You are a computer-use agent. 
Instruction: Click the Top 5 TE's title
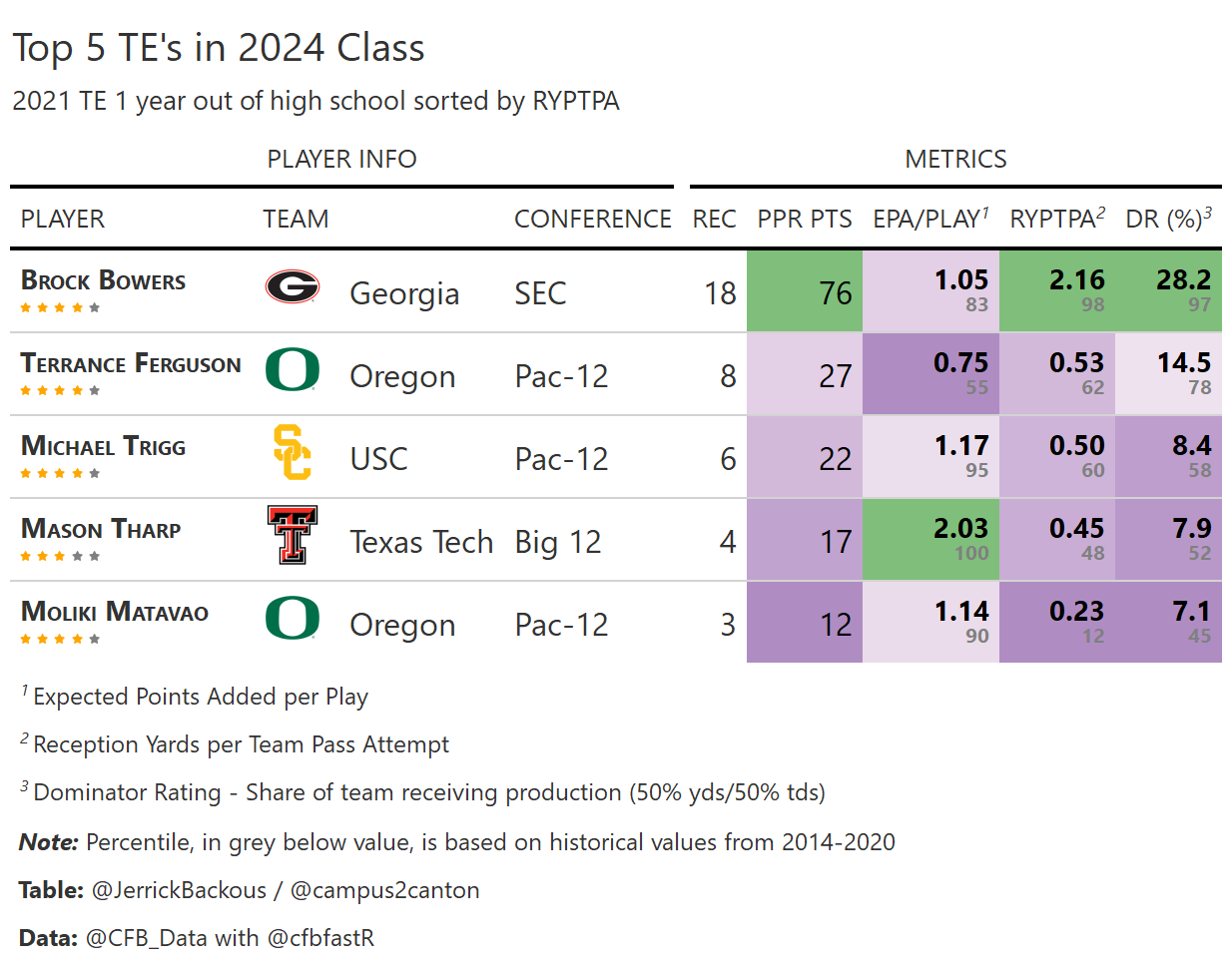[219, 48]
